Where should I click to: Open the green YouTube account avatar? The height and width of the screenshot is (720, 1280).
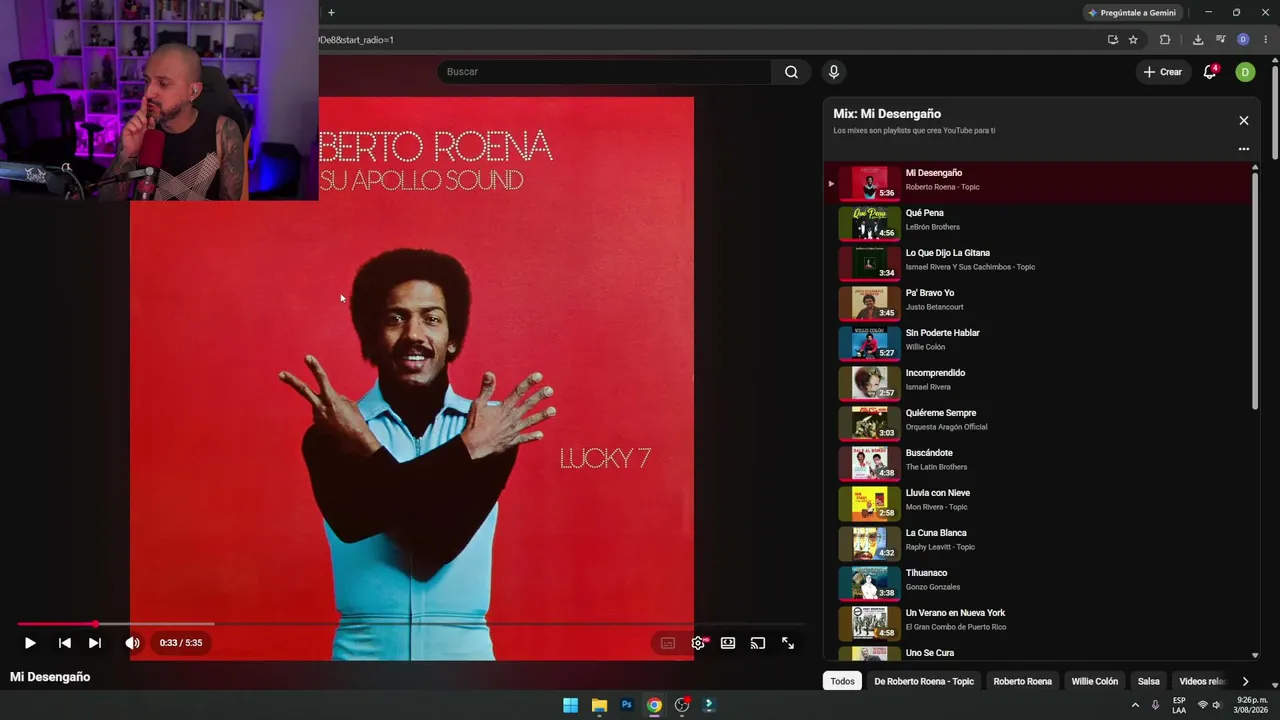coord(1245,72)
